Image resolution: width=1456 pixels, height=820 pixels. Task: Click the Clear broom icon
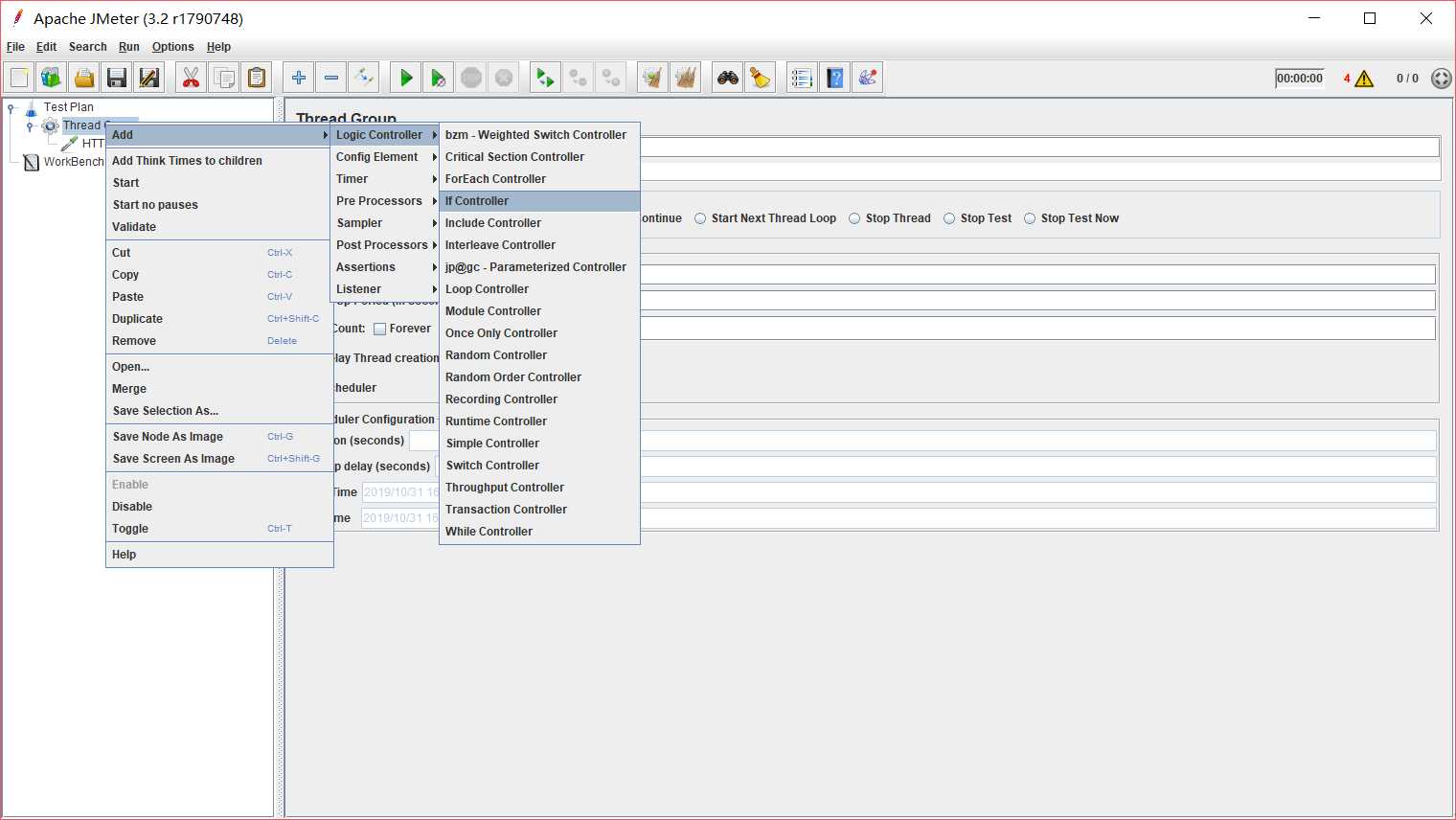(x=653, y=78)
